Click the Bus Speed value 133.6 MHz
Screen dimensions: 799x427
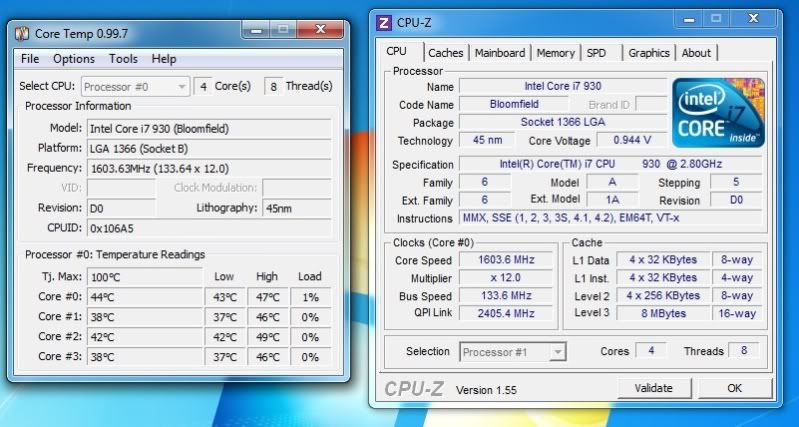pos(506,296)
